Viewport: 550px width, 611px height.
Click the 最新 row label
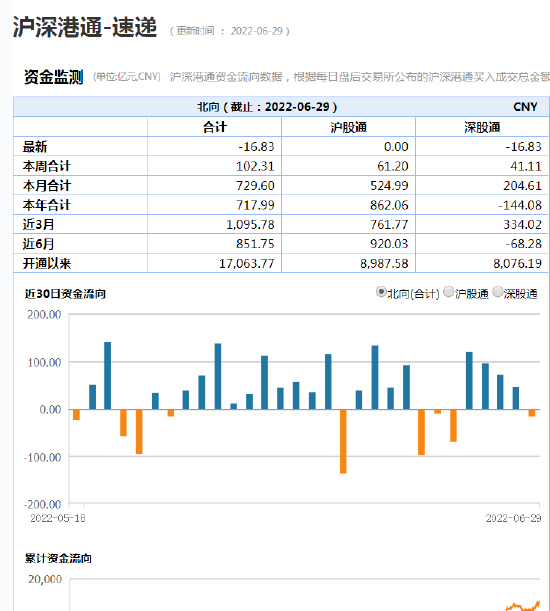(x=35, y=147)
